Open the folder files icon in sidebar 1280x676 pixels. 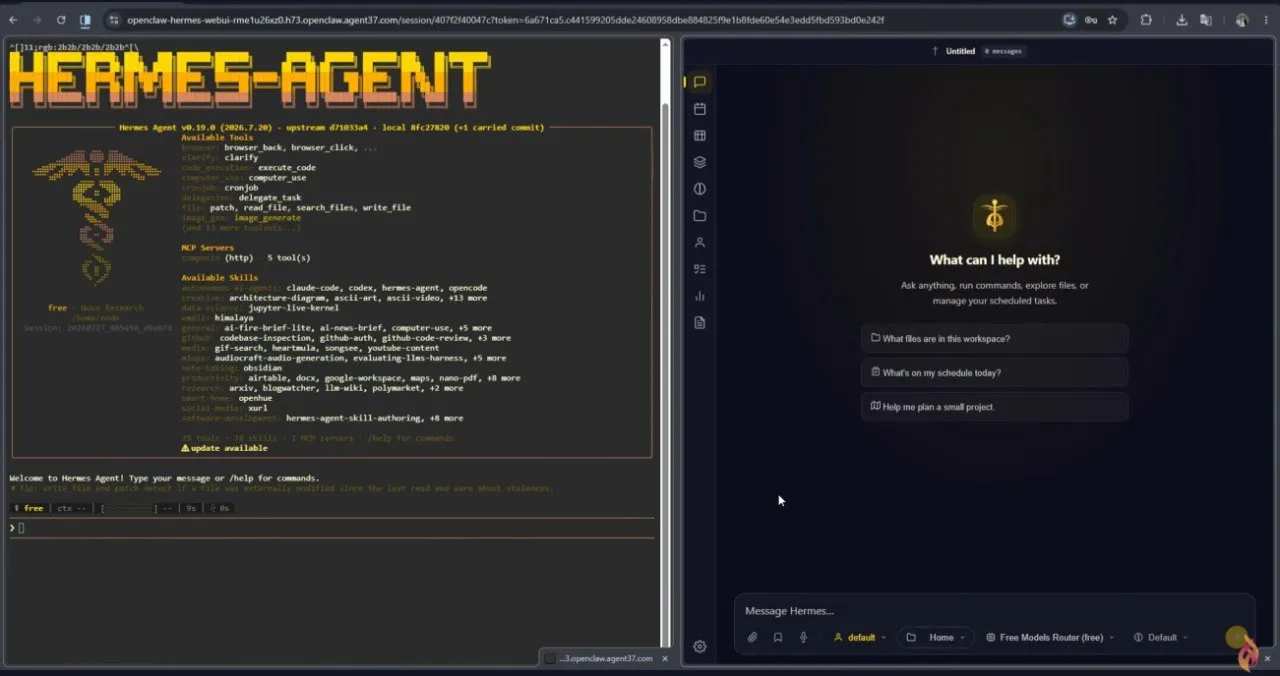point(700,216)
